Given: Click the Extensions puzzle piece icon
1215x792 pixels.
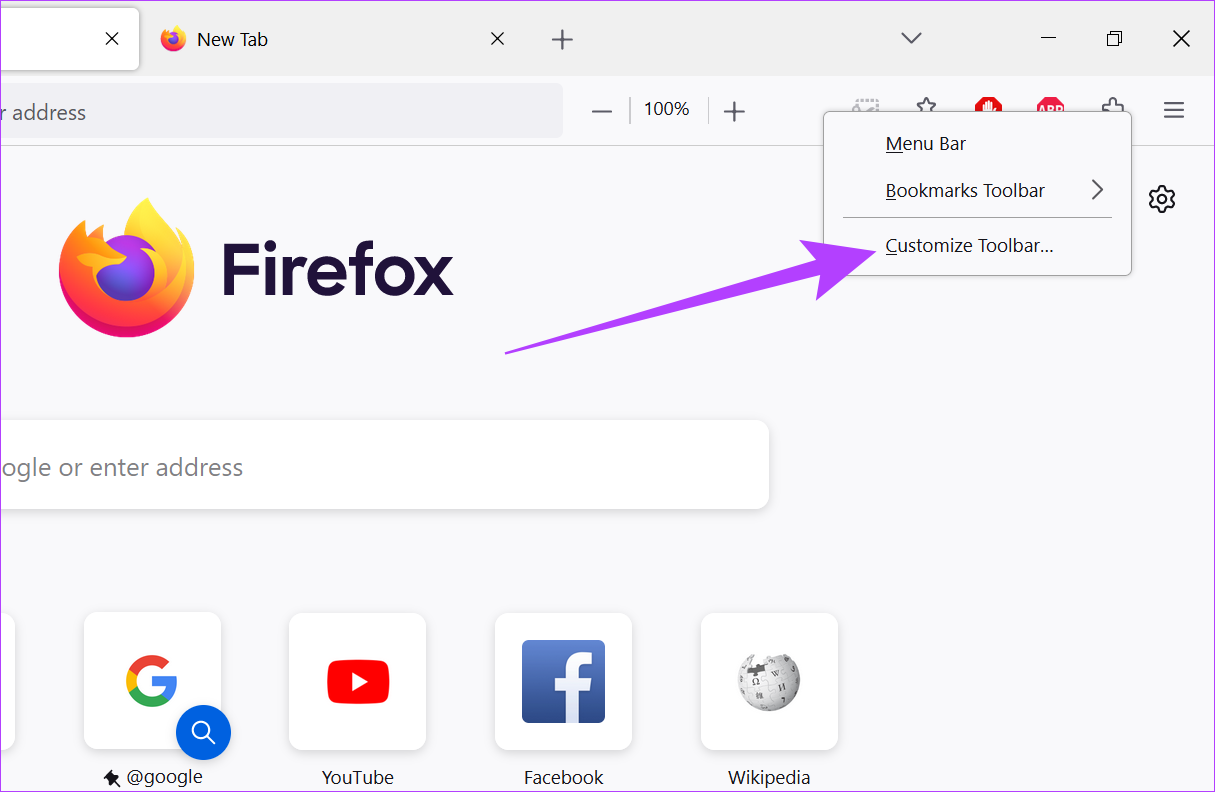Looking at the screenshot, I should pos(1112,107).
